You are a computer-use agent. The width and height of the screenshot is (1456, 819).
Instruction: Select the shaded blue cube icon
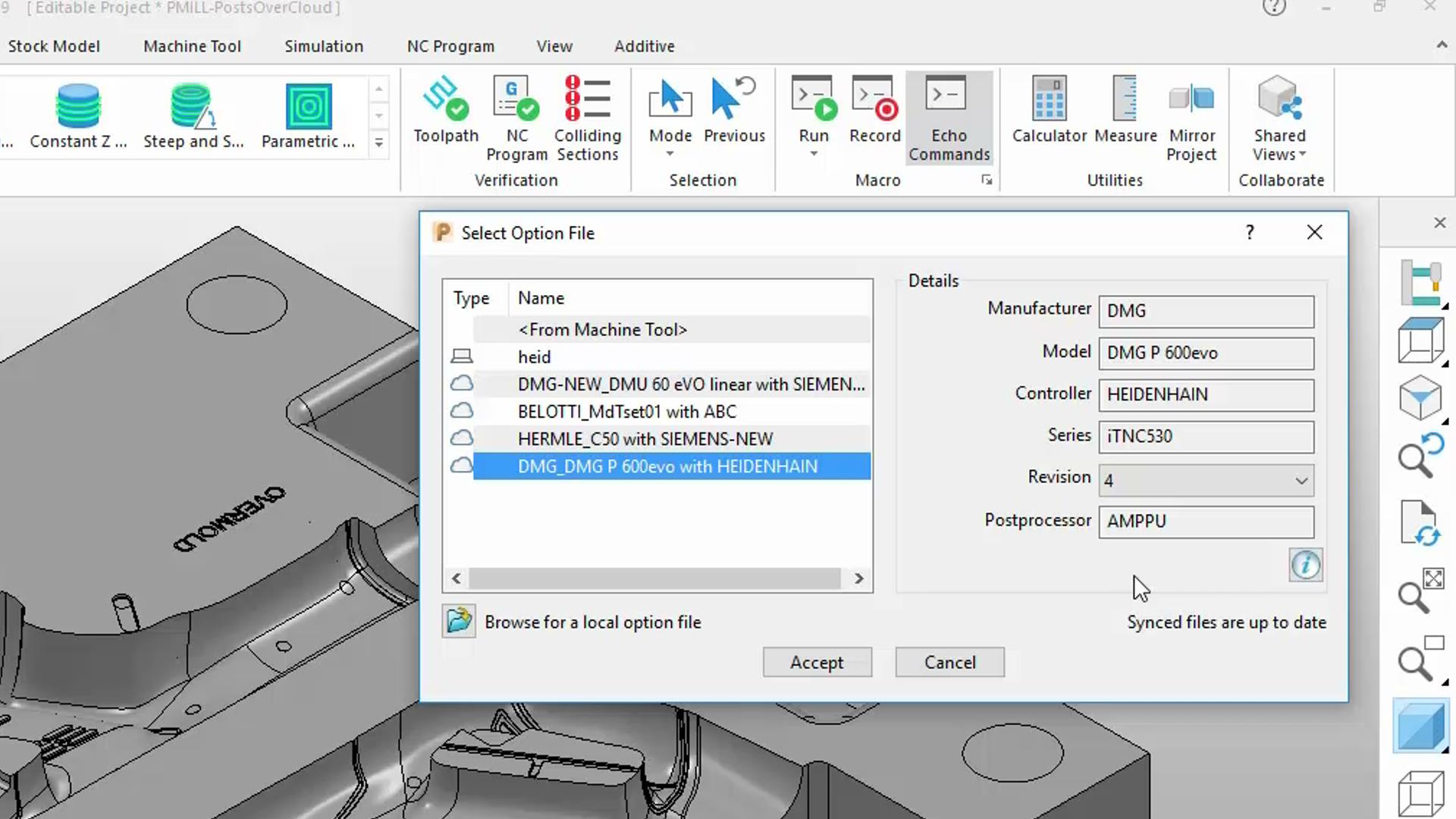pyautogui.click(x=1420, y=726)
